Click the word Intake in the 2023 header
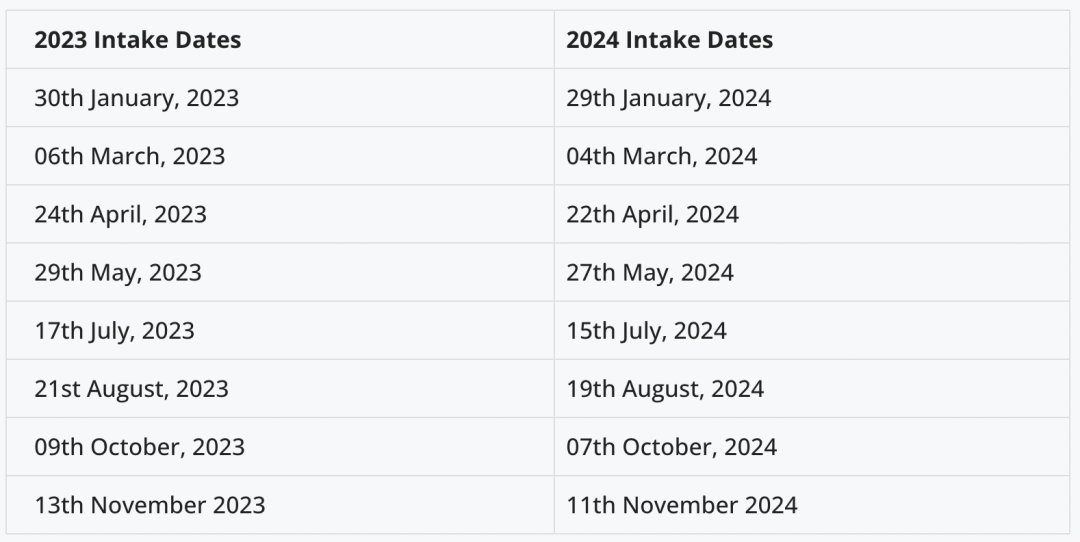Screen dimensions: 1080x542 pyautogui.click(x=128, y=40)
